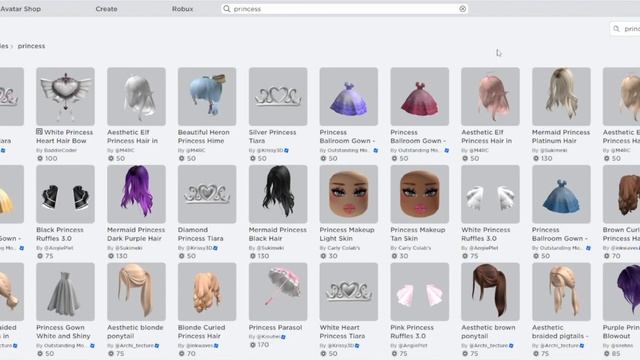Open the blue Princess Ballroom Gown thumbnail

(561, 194)
